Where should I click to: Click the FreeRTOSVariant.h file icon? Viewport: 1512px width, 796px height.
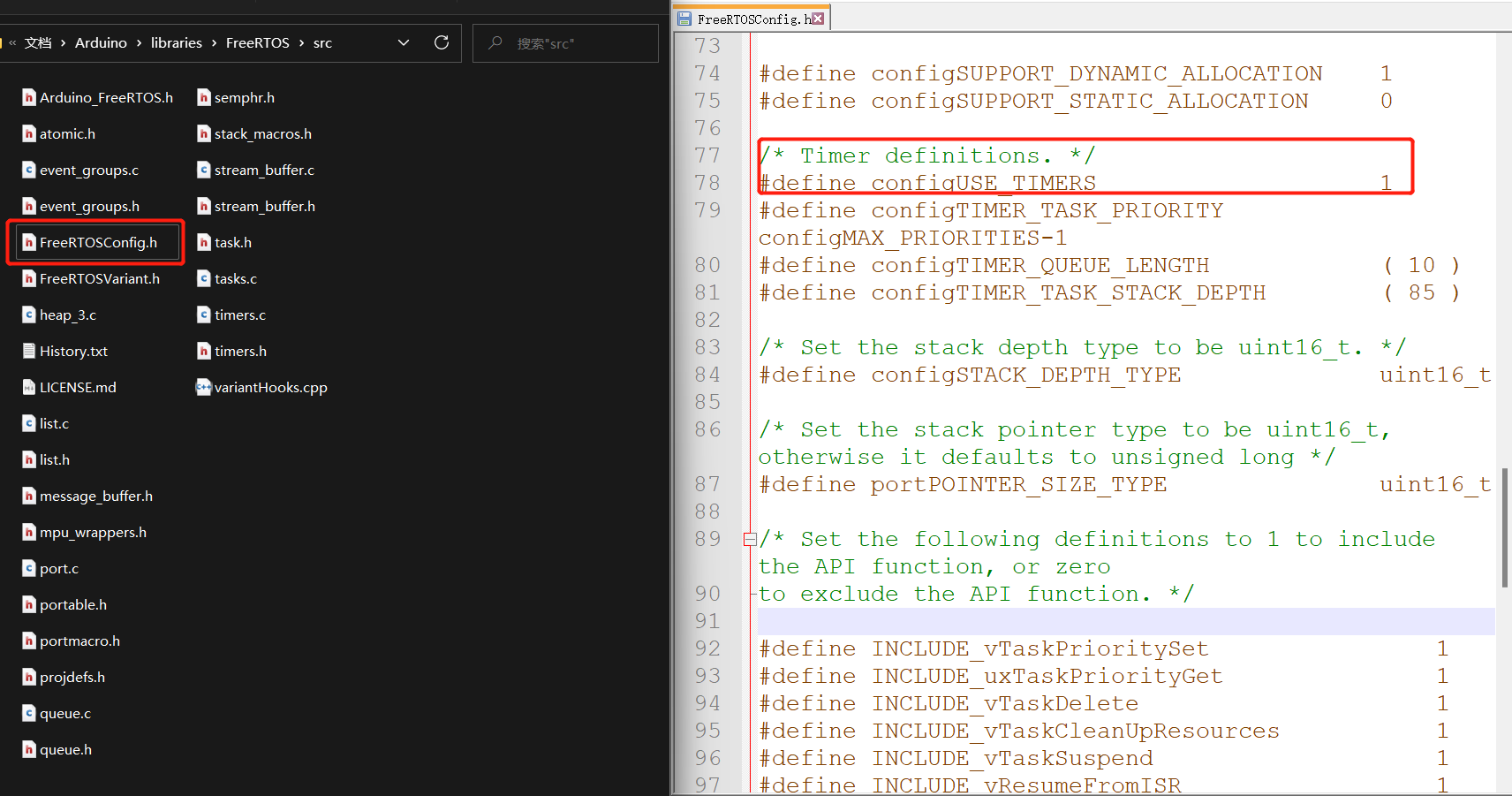tap(29, 278)
